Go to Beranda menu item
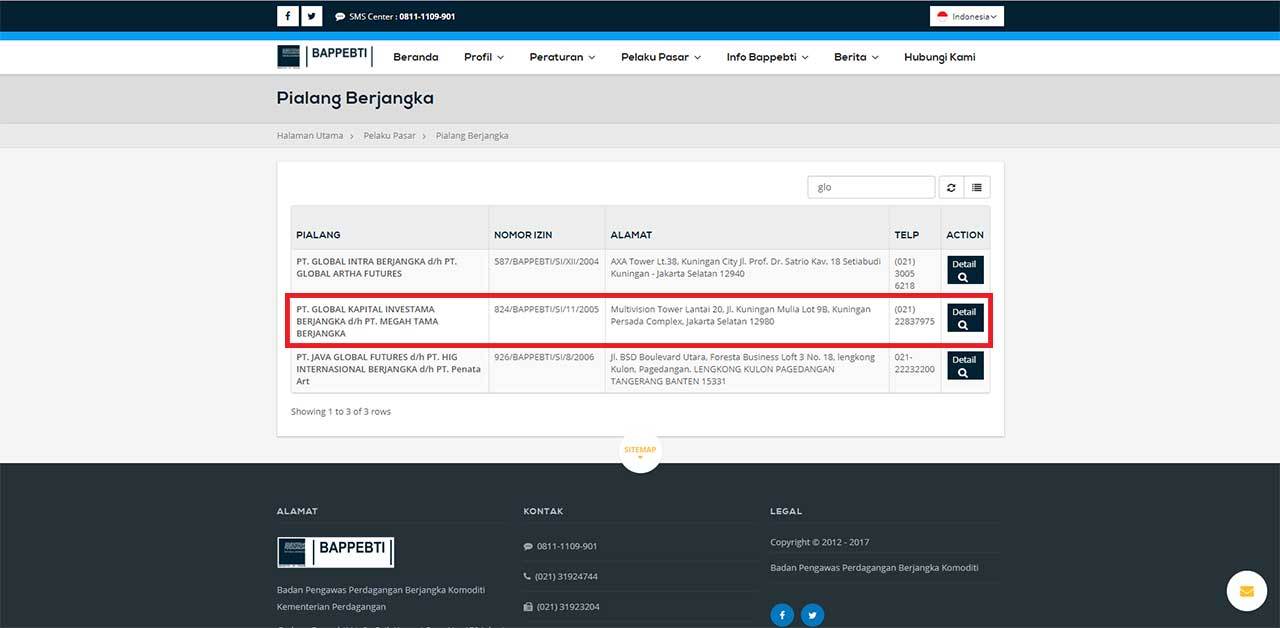The width and height of the screenshot is (1280, 628). click(x=416, y=57)
